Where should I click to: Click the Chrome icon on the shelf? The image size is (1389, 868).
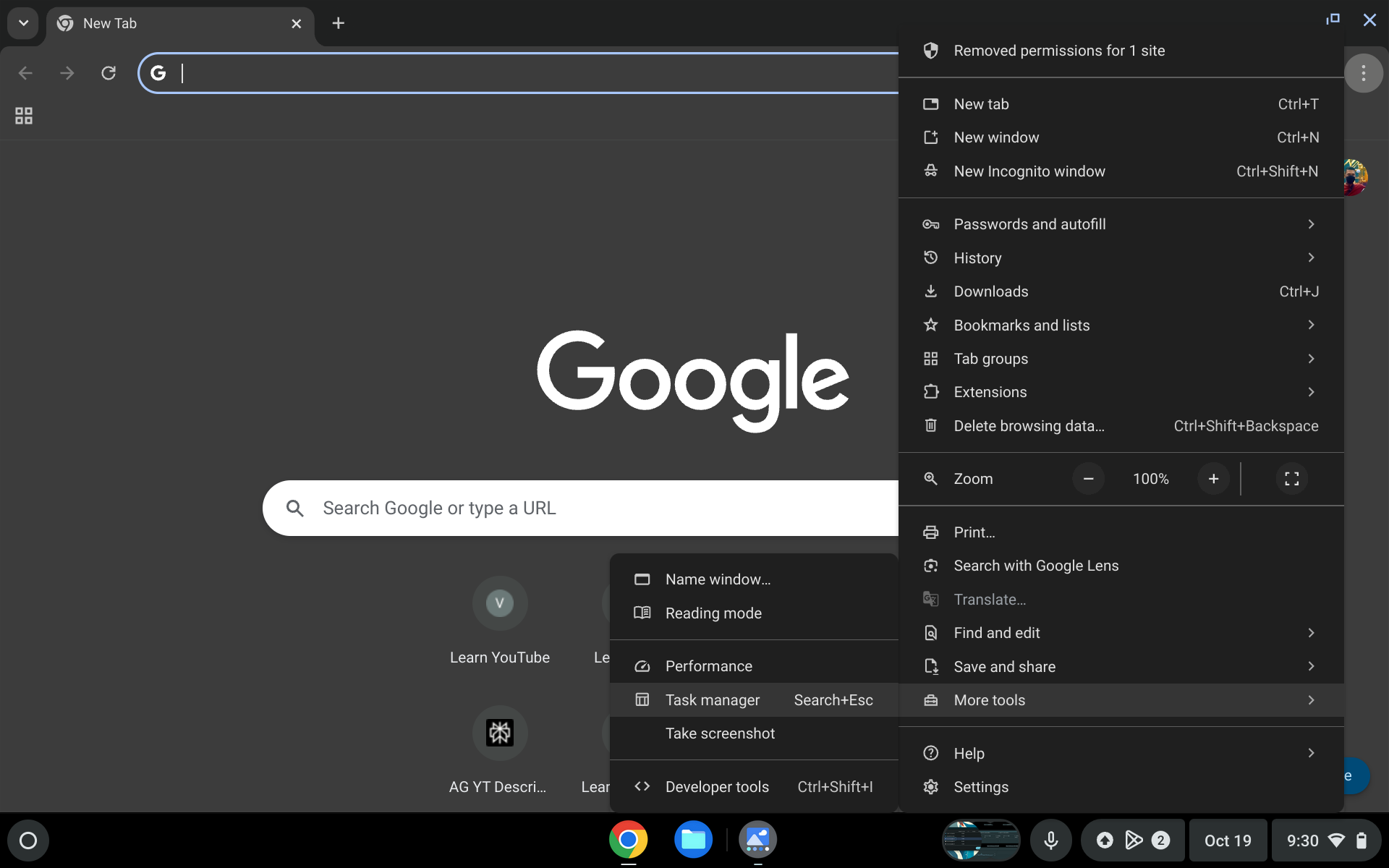point(628,840)
